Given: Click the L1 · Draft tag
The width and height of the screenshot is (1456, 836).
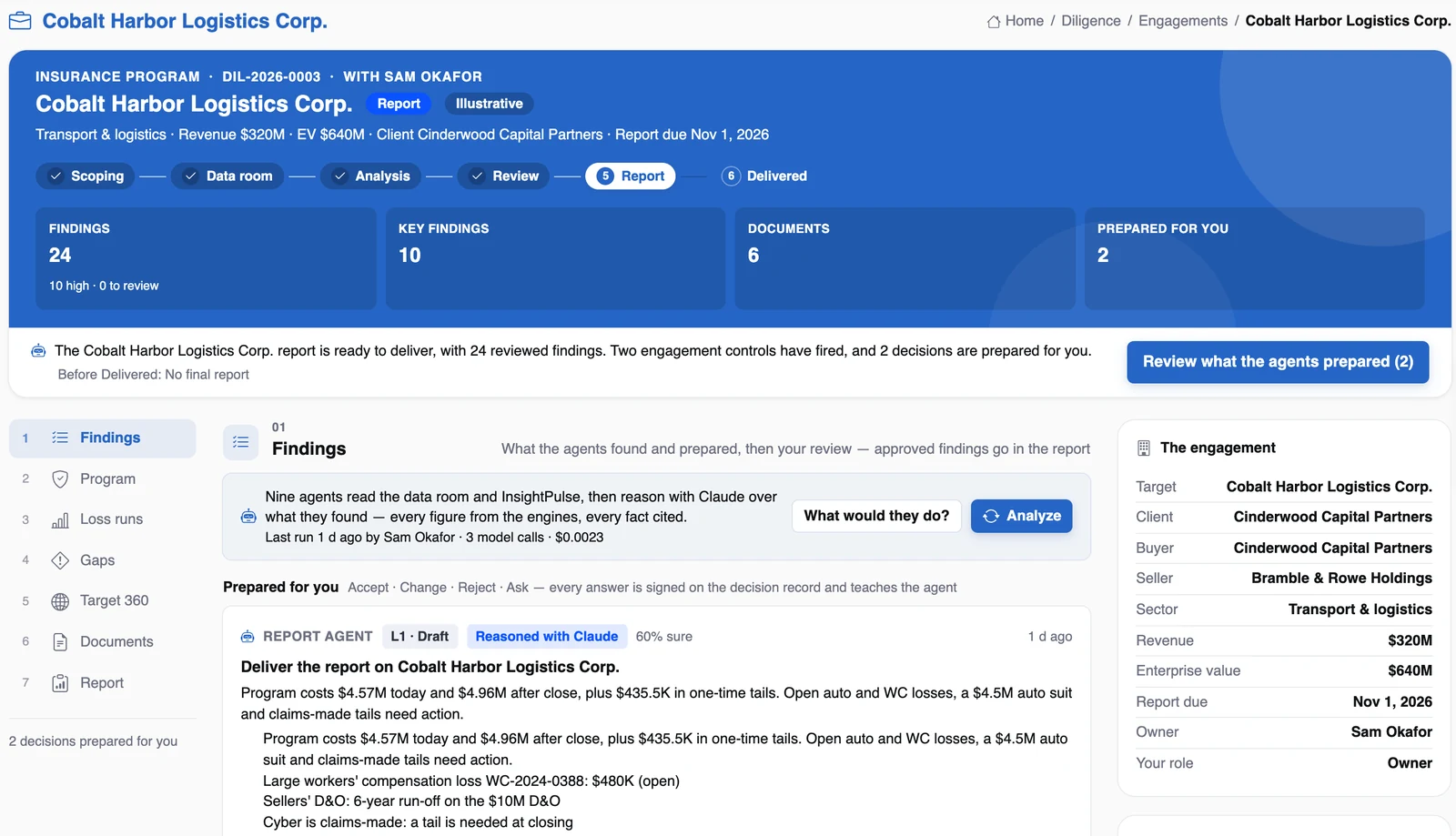Looking at the screenshot, I should pyautogui.click(x=420, y=637).
